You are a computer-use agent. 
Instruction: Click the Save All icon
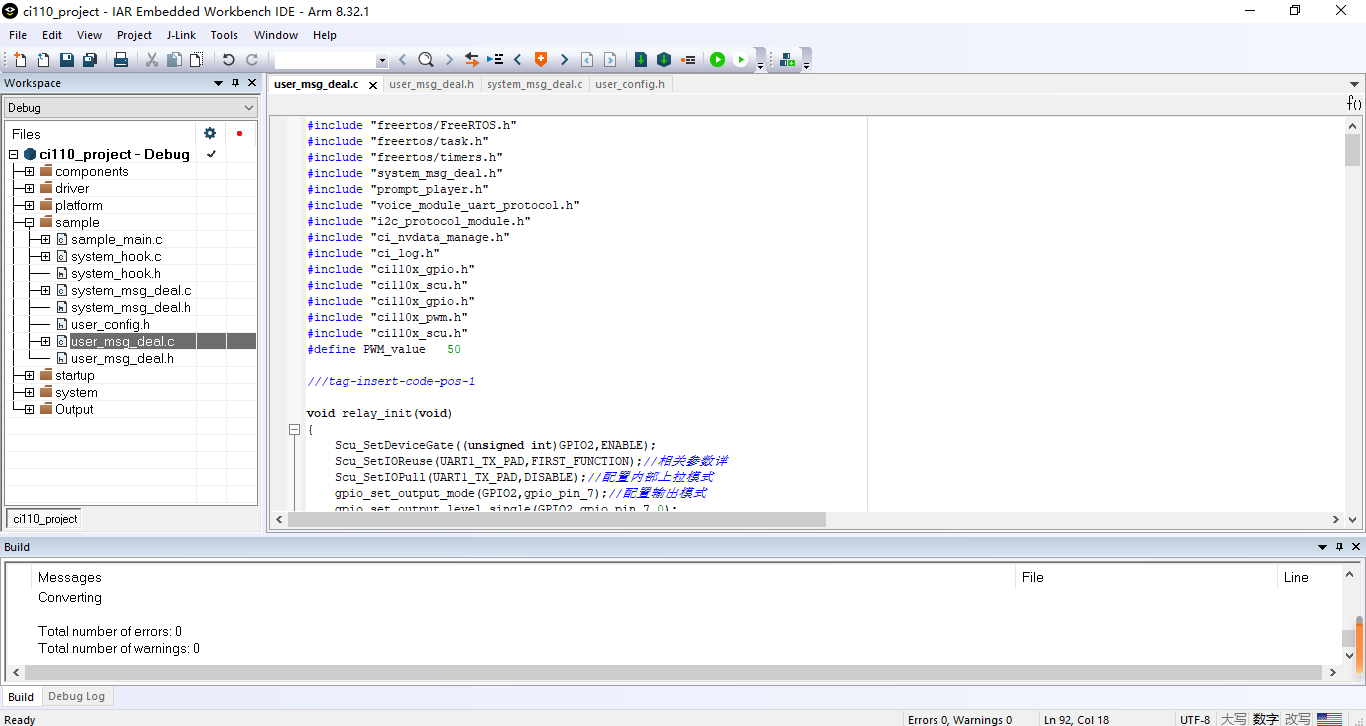[89, 60]
